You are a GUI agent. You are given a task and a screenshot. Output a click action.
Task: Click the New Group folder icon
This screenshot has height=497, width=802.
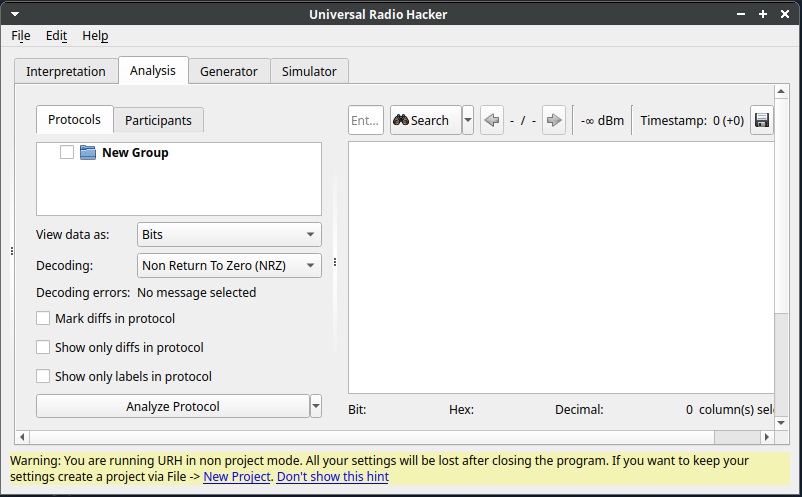[88, 152]
